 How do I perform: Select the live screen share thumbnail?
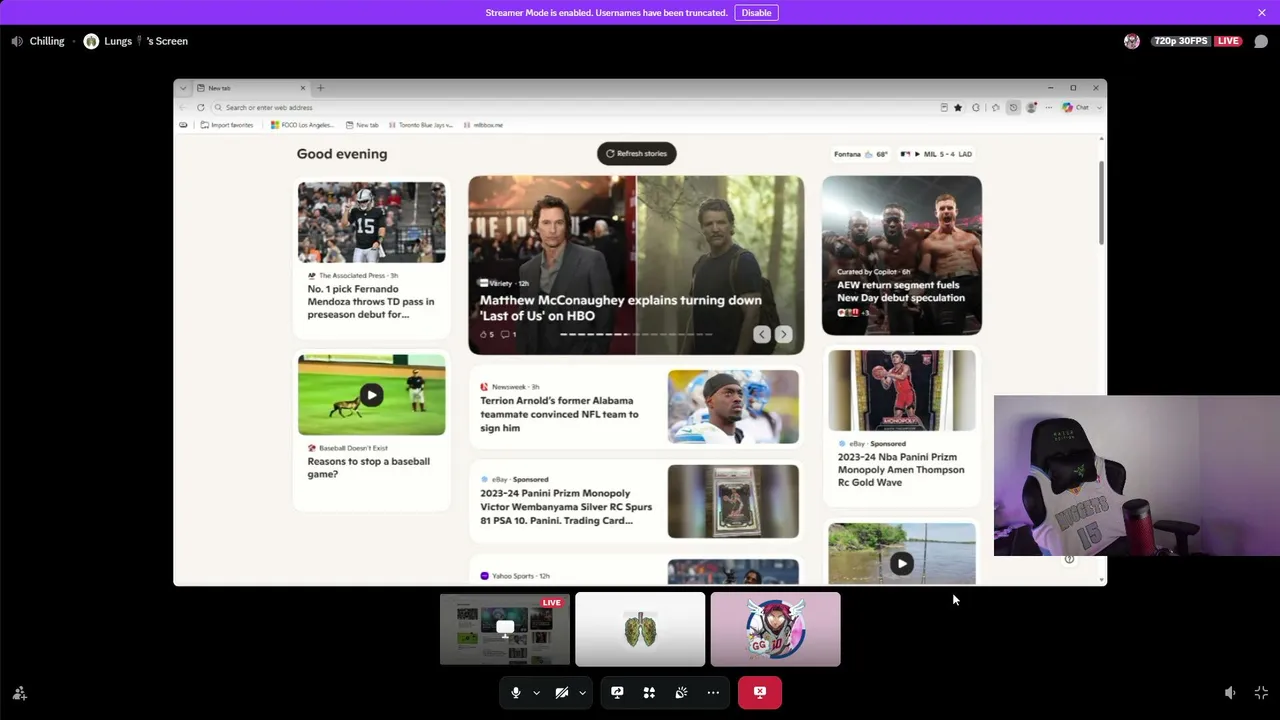tap(505, 629)
